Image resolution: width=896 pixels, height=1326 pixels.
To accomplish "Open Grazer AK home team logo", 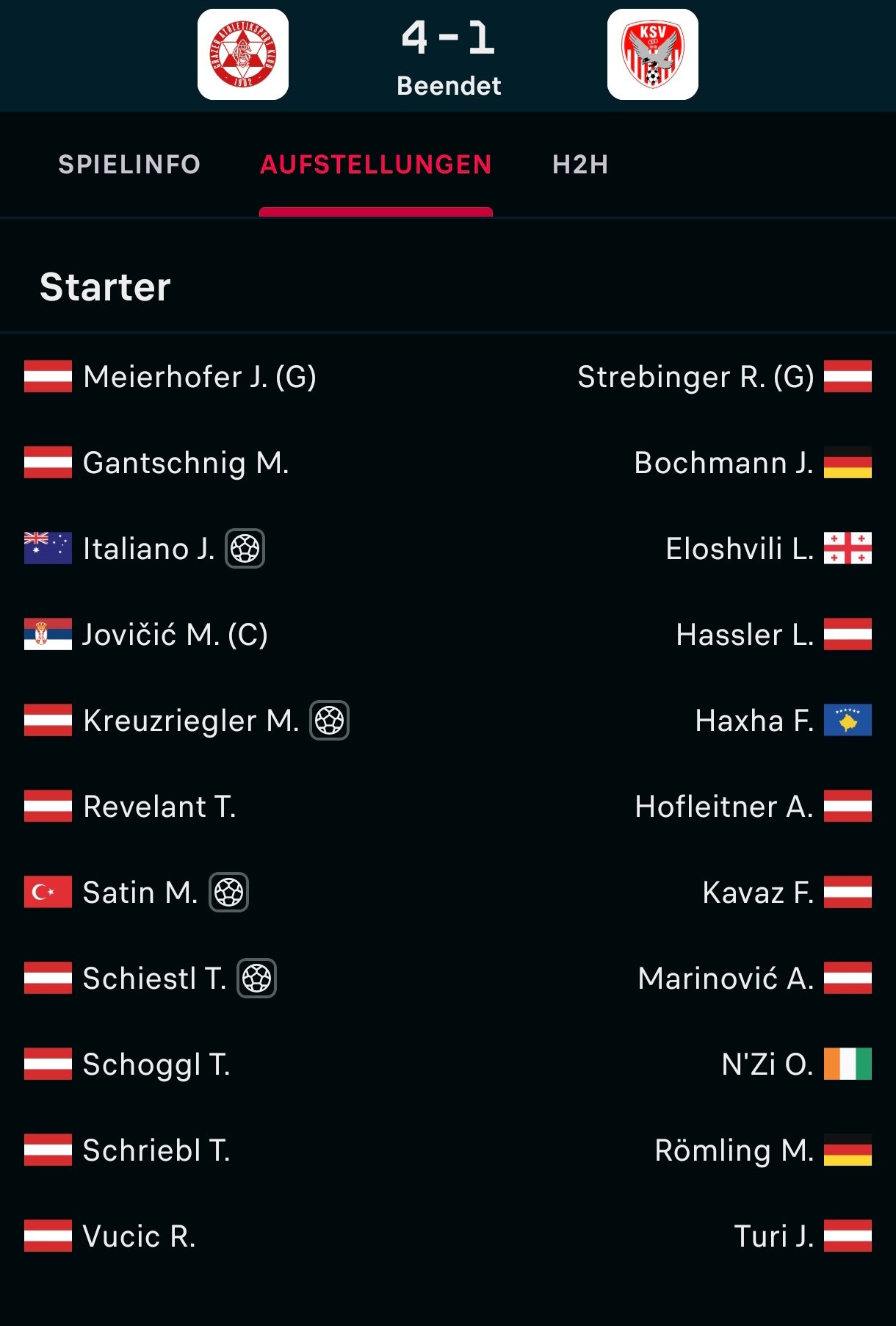I will [x=243, y=54].
